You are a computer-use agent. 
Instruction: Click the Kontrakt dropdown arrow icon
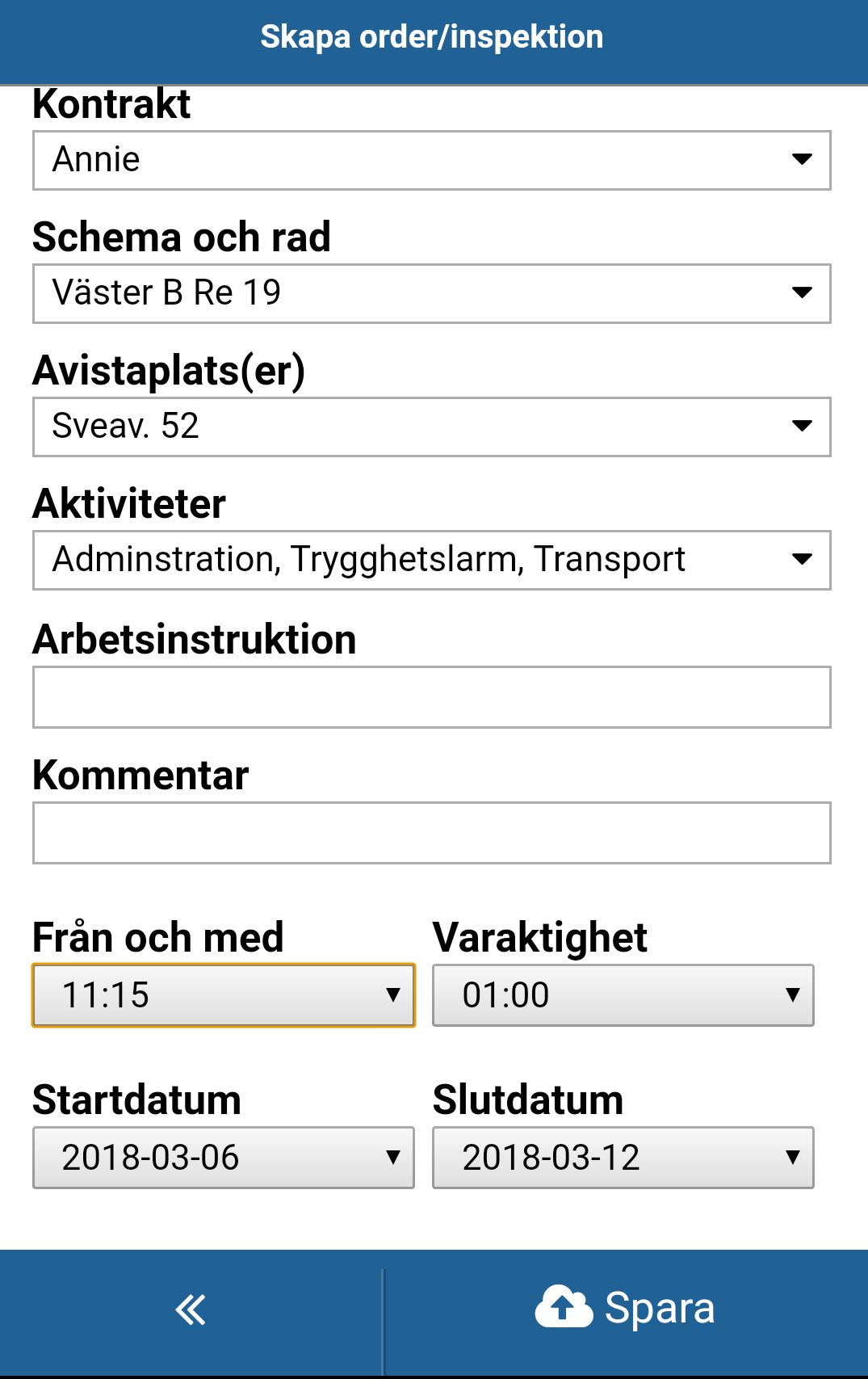tap(802, 159)
